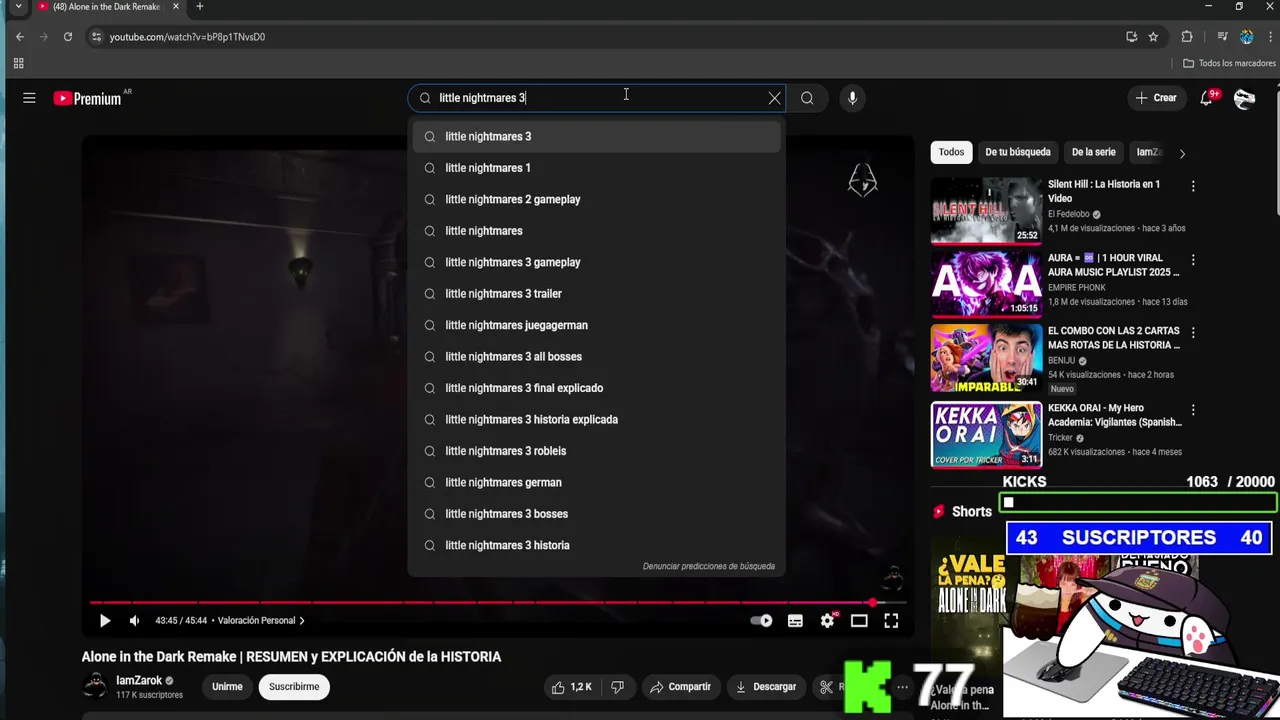
Task: Open a new browser tab
Action: [x=199, y=7]
